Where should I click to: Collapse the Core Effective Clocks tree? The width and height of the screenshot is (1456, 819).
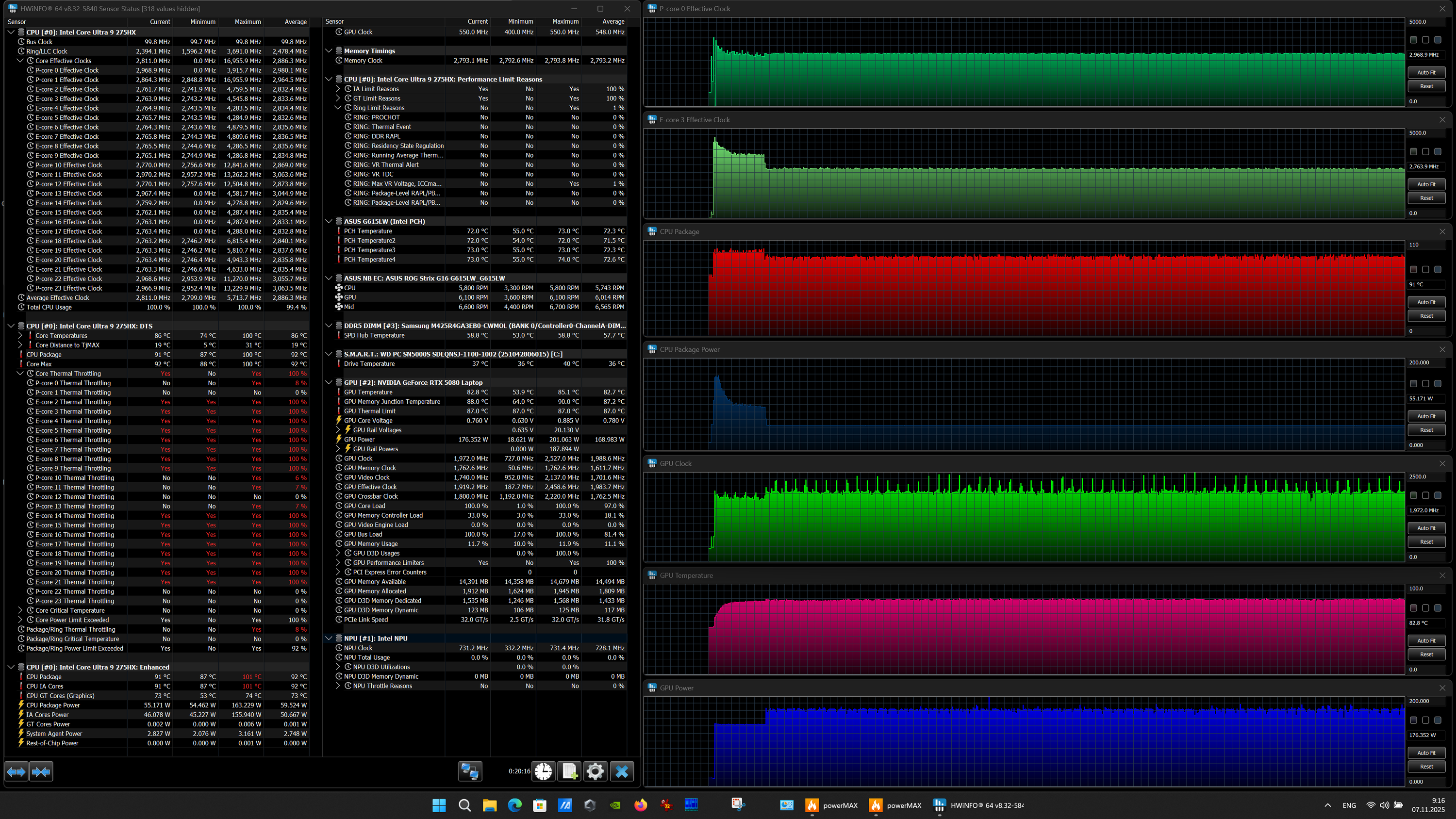point(20,61)
